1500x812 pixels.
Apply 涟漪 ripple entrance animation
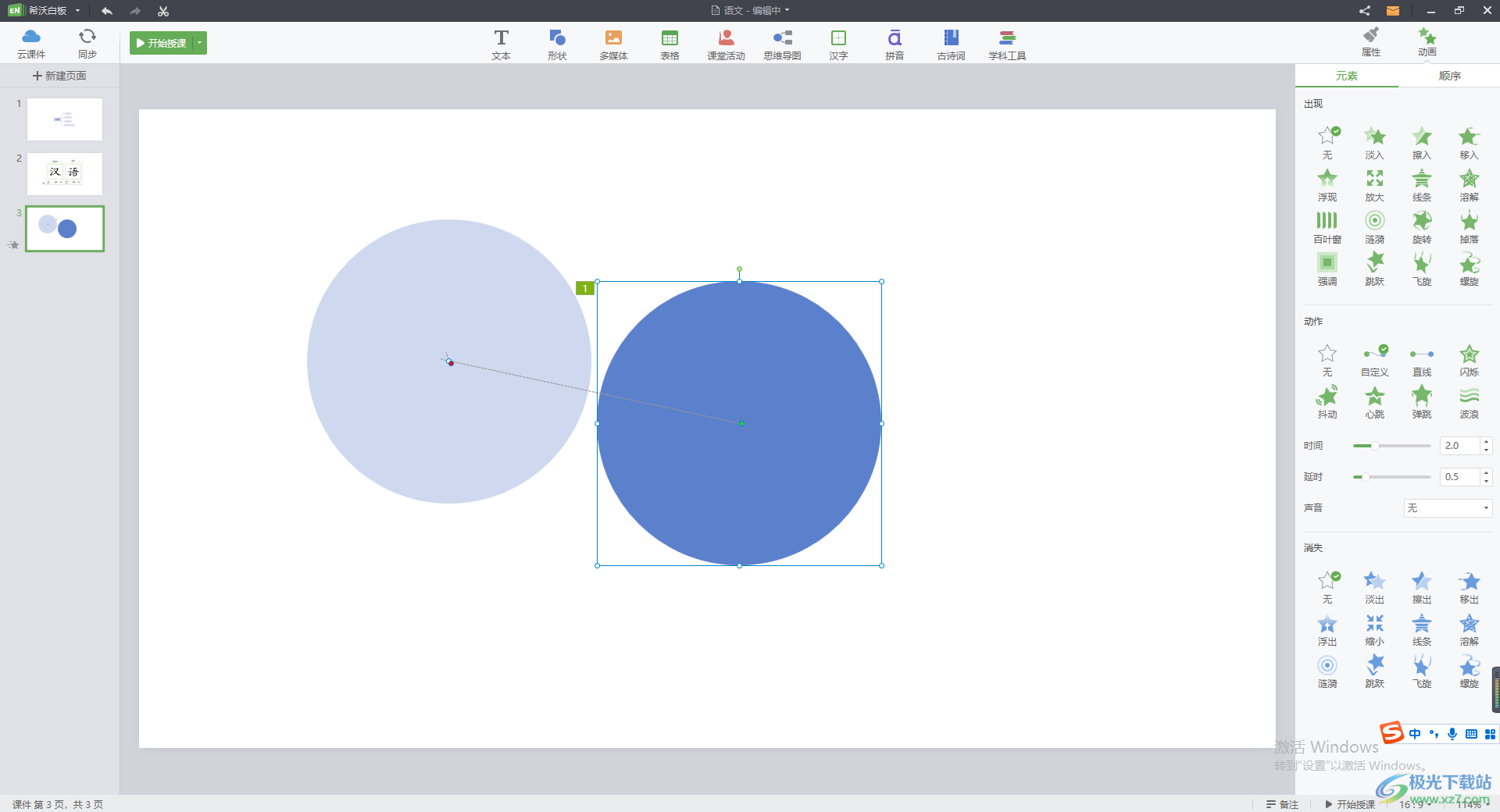[x=1374, y=227]
